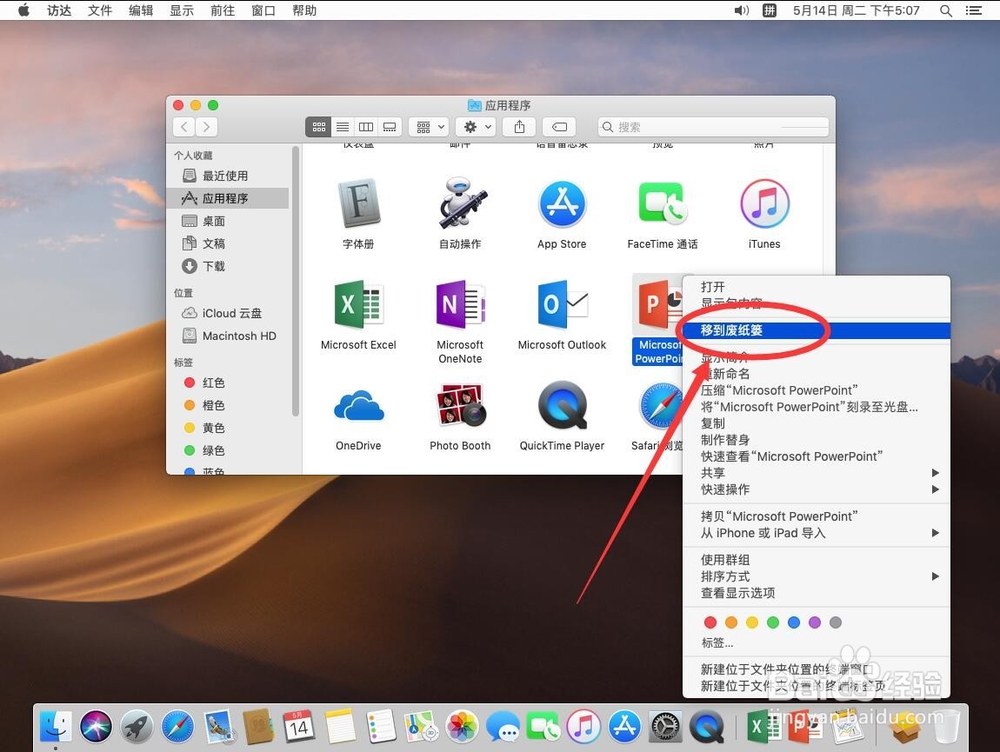Open the group-by dropdown in Finder toolbar

[x=429, y=127]
